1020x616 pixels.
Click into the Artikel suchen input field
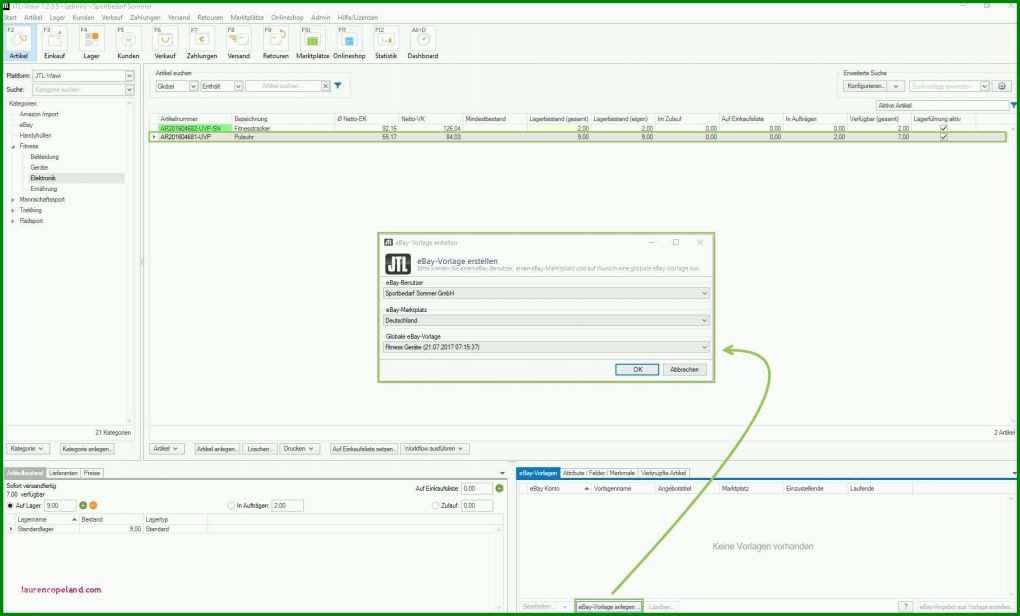284,86
